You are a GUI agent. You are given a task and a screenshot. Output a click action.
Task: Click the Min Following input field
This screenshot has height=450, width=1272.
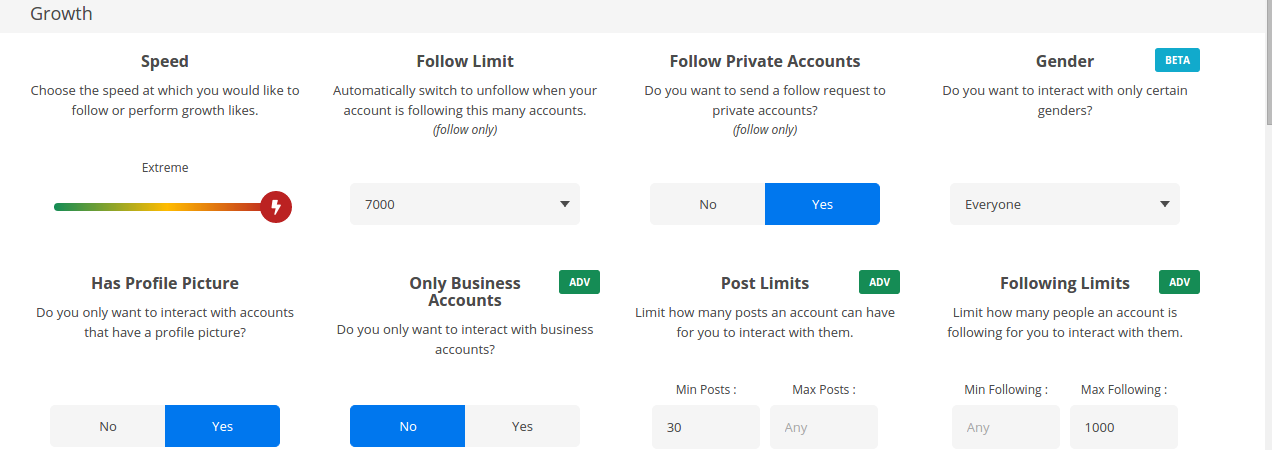click(1006, 427)
